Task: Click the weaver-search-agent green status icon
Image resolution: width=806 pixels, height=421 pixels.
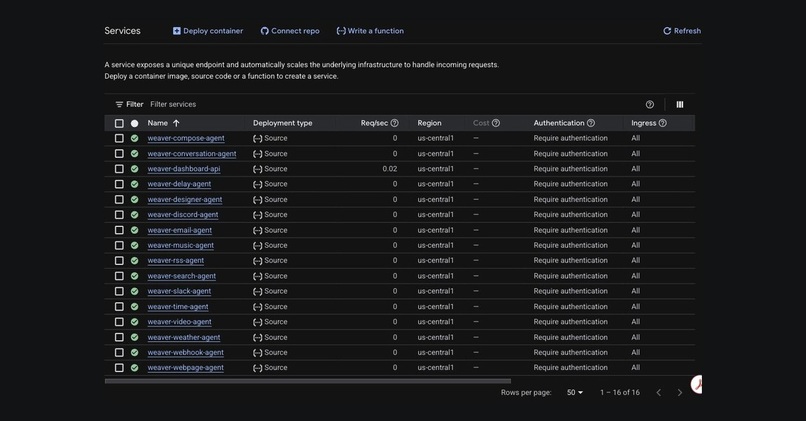Action: tap(134, 276)
